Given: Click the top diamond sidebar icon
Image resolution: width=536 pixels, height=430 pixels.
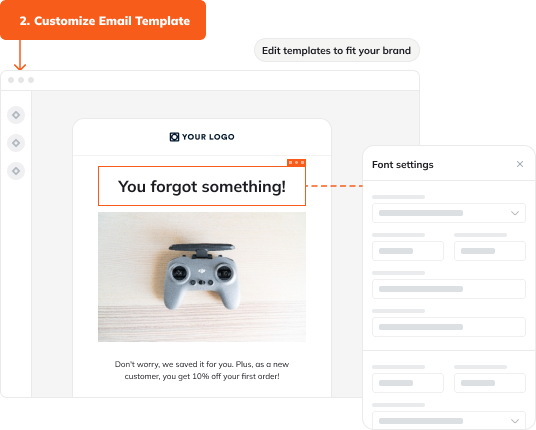Looking at the screenshot, I should click(x=16, y=115).
